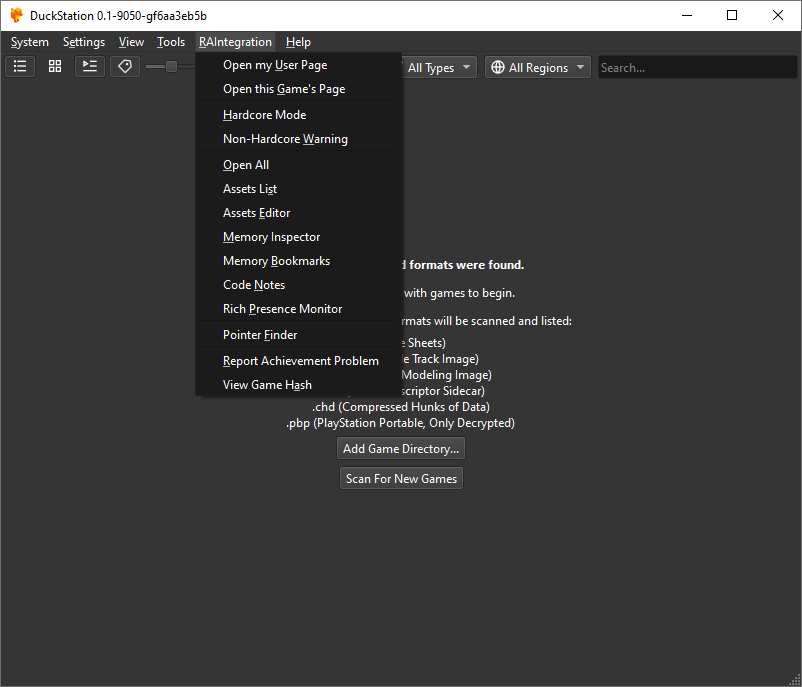Image resolution: width=802 pixels, height=687 pixels.
Task: Click the tag icon in the toolbar
Action: click(124, 66)
